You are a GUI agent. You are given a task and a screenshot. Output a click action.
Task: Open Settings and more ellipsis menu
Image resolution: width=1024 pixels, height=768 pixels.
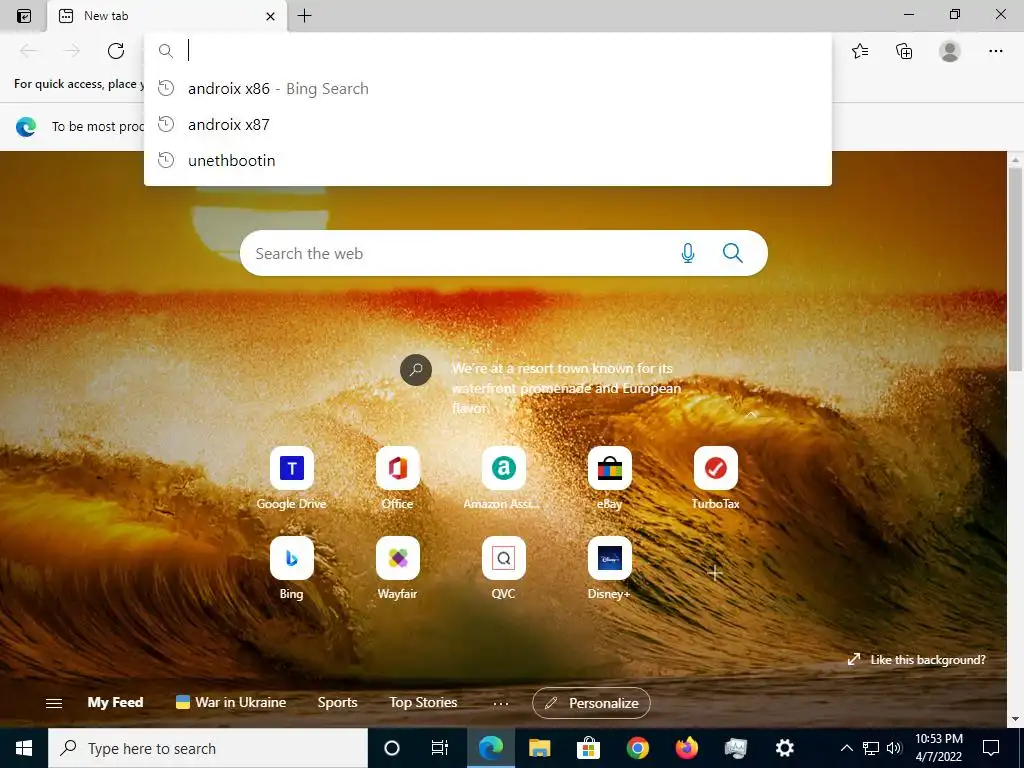pyautogui.click(x=995, y=51)
